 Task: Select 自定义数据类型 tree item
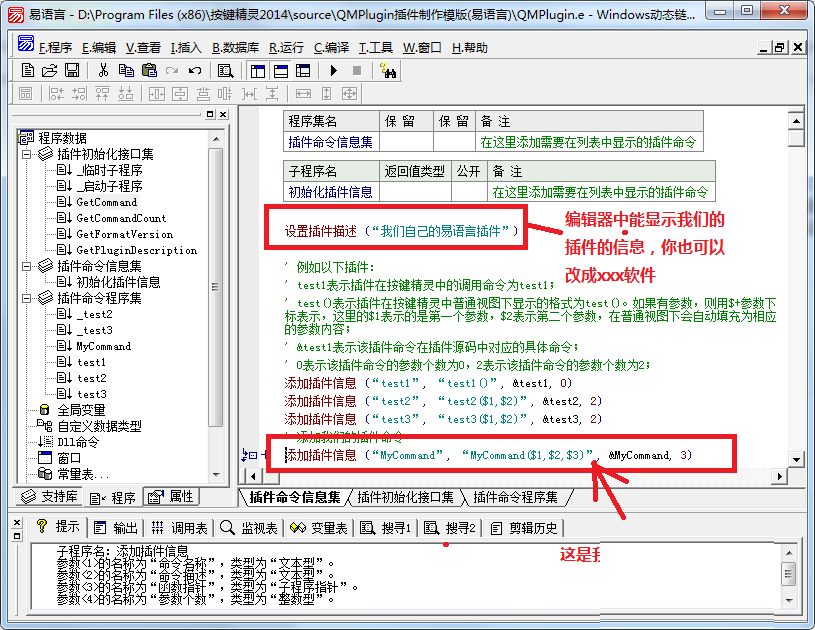click(x=99, y=426)
